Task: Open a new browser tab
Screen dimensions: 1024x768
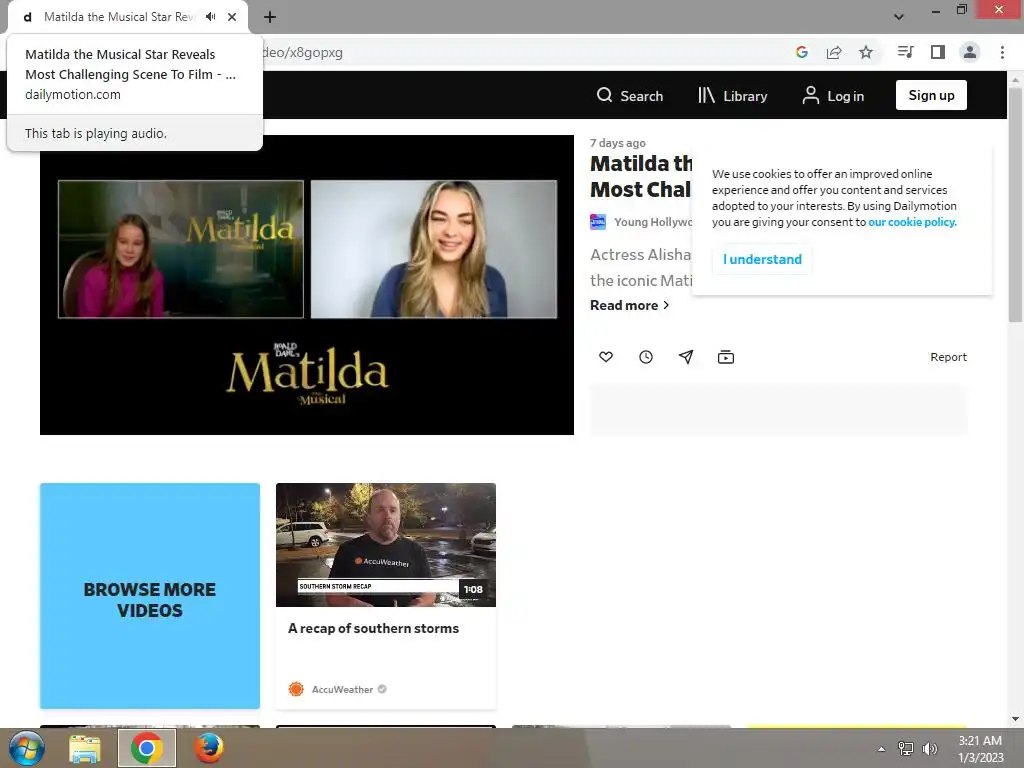Action: (270, 17)
